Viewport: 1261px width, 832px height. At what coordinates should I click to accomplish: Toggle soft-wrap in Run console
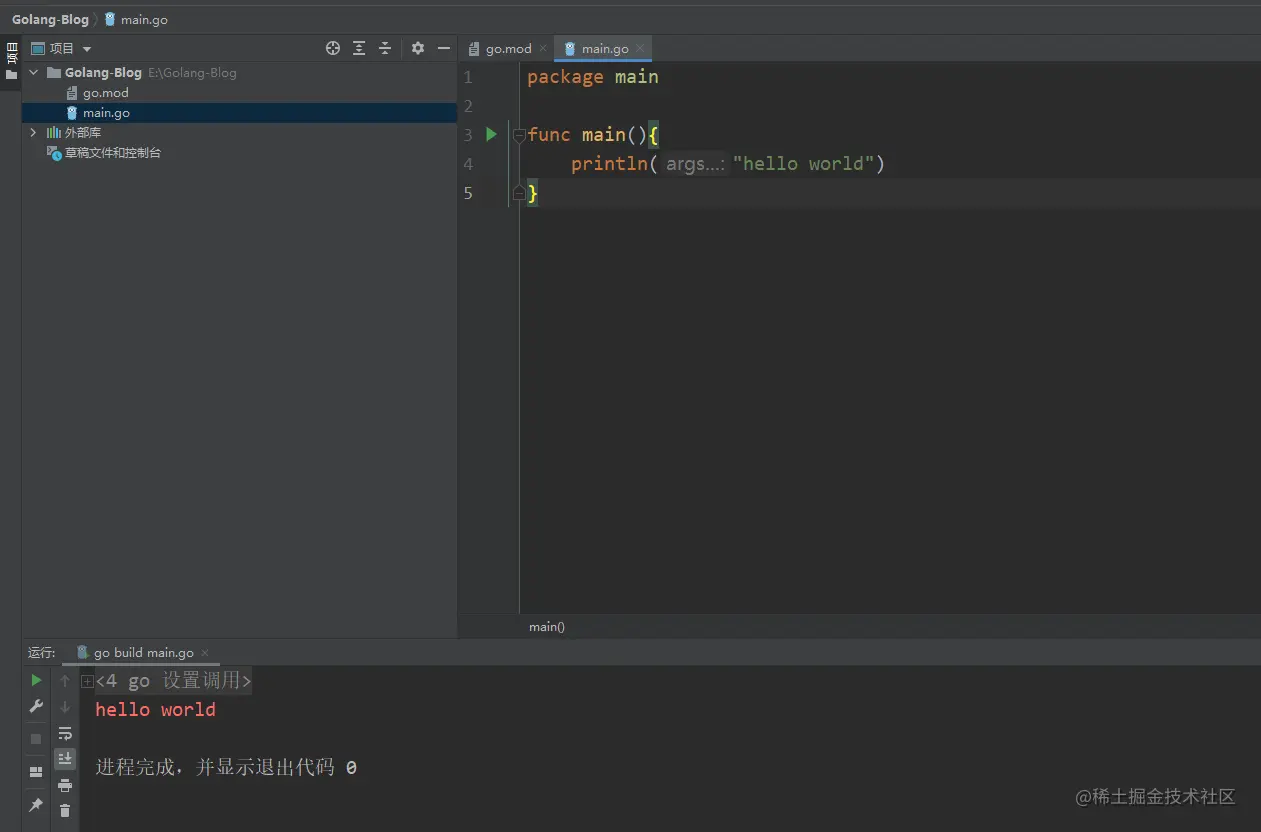click(x=65, y=733)
